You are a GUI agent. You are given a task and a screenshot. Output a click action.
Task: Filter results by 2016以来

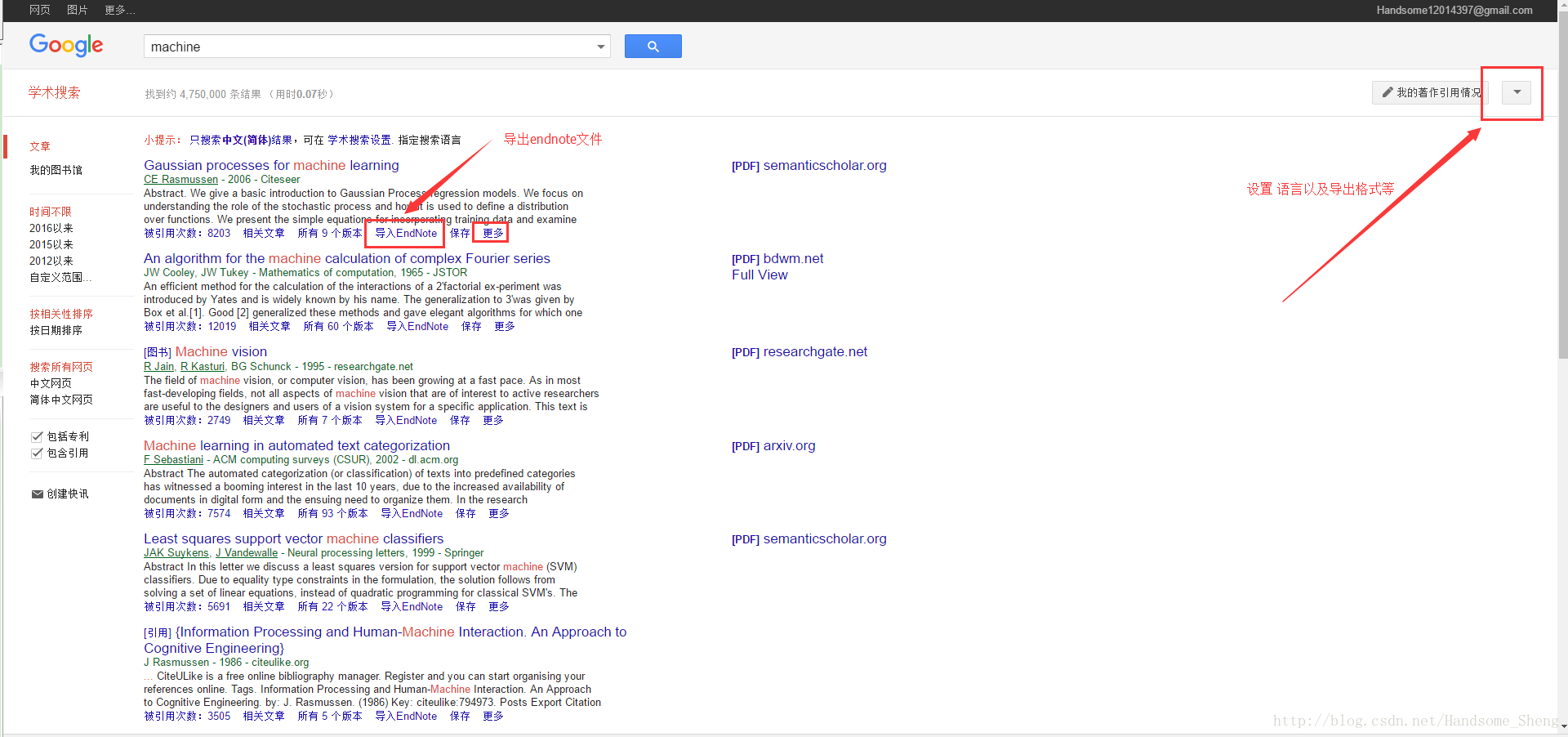(x=51, y=228)
